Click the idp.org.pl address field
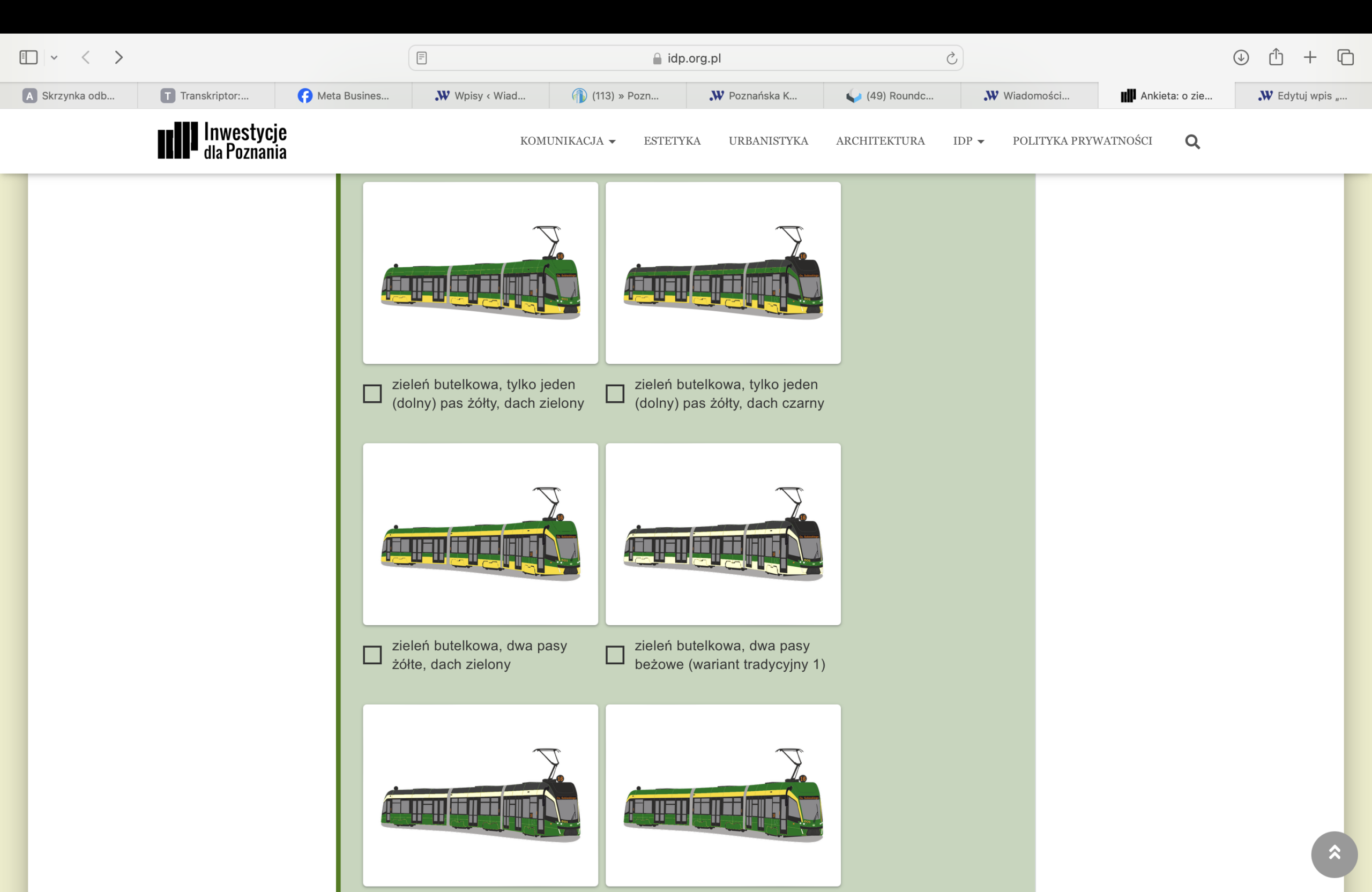The image size is (1372, 892). click(x=686, y=58)
